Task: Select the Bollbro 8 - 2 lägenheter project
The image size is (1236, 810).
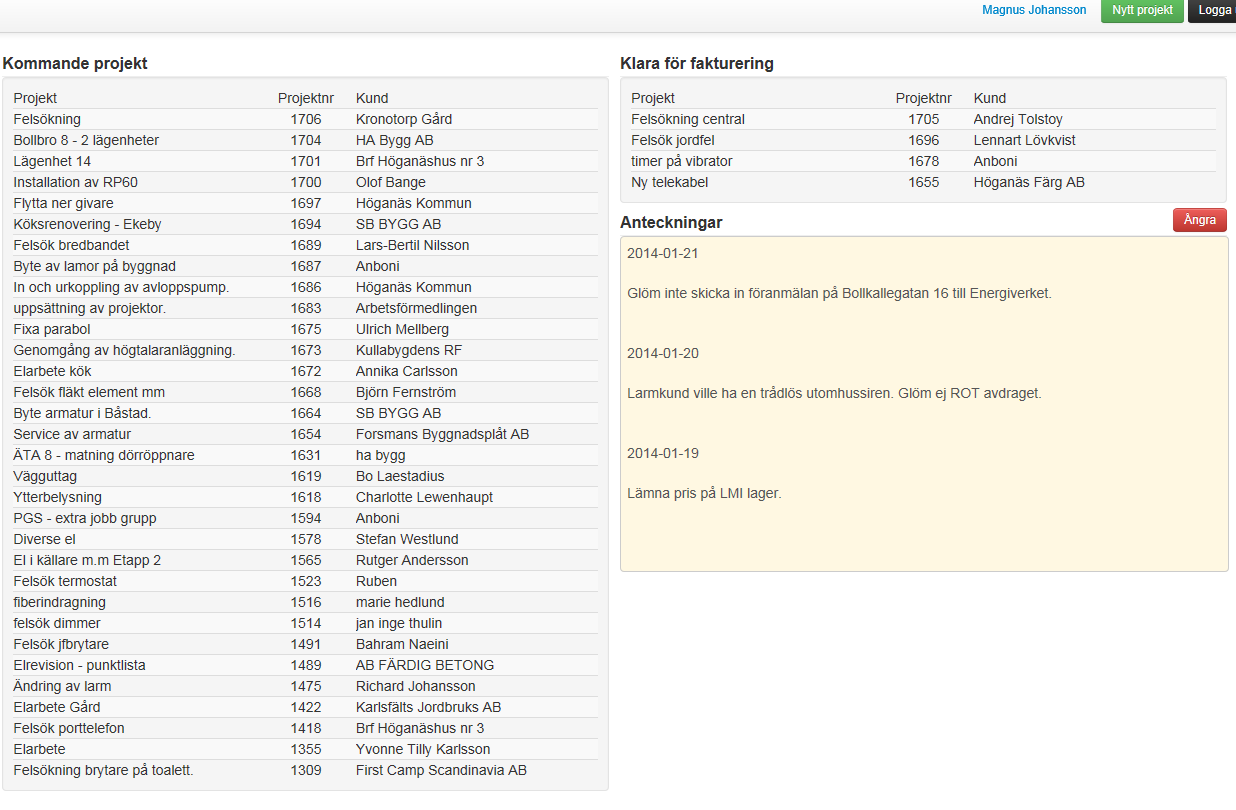Action: pyautogui.click(x=86, y=140)
